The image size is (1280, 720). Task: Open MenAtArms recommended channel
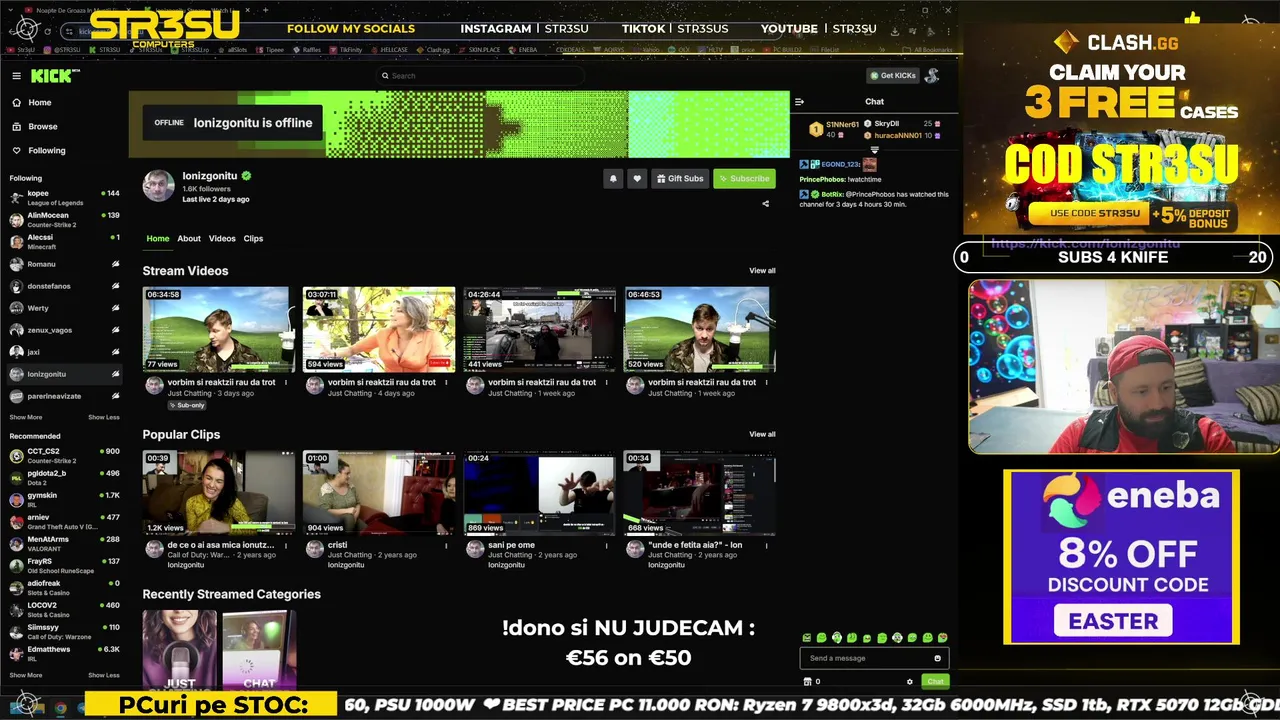64,543
